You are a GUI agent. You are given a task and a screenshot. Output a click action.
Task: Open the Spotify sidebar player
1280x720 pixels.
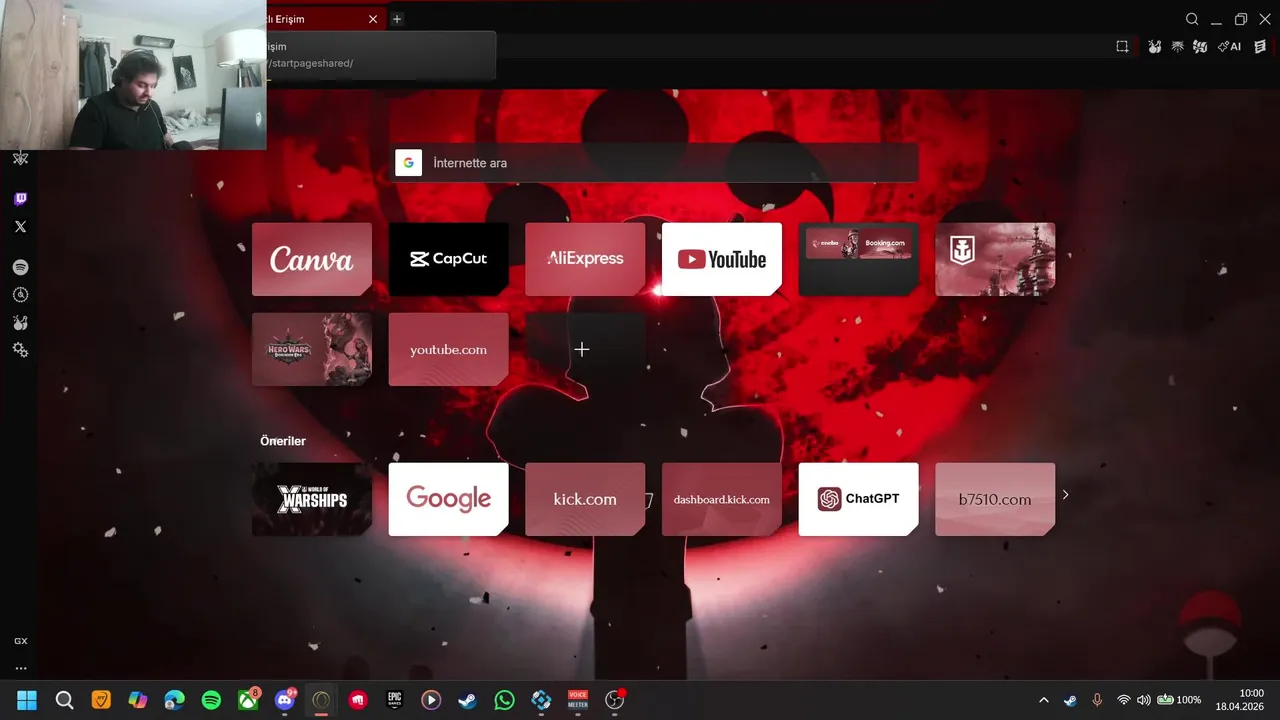20,267
